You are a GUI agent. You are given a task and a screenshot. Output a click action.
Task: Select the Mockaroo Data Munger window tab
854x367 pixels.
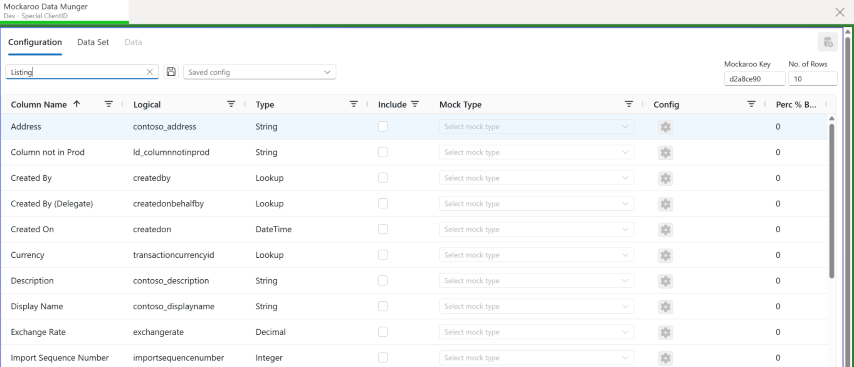click(x=64, y=11)
